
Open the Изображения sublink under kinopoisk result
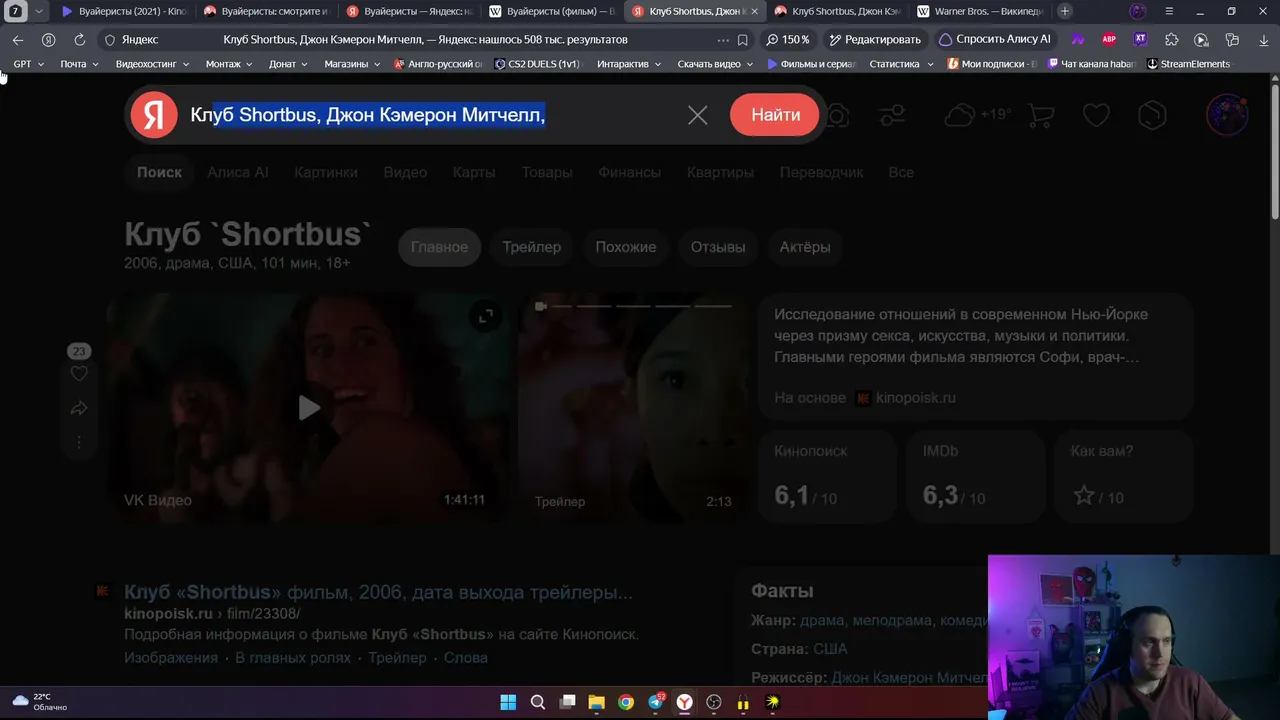click(171, 657)
